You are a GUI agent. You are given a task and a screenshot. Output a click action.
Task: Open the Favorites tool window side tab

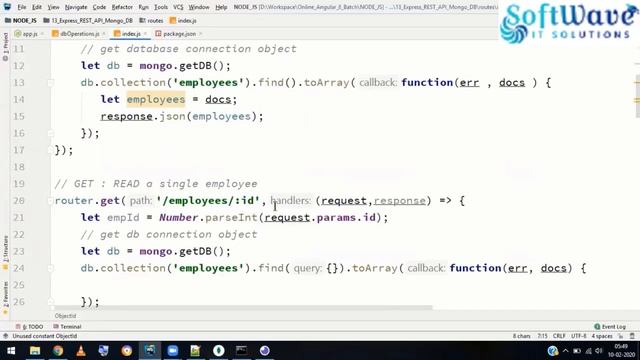[5, 298]
